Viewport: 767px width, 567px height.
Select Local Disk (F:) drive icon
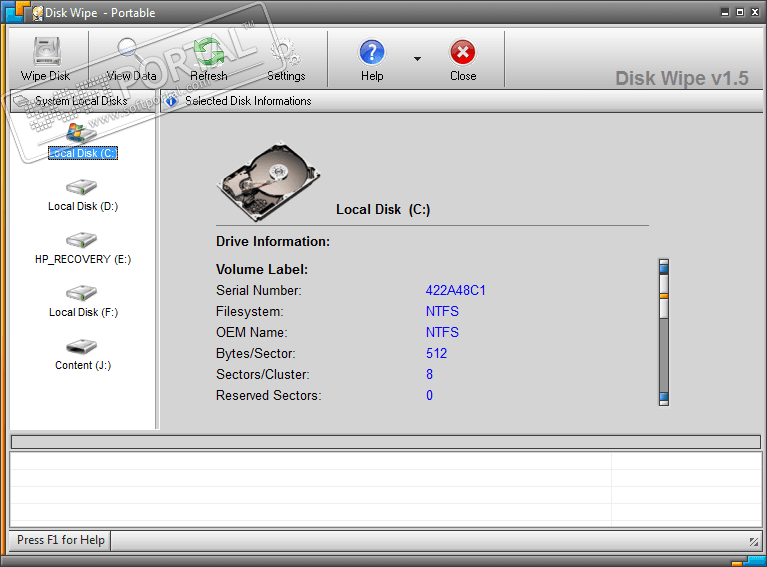pos(82,293)
